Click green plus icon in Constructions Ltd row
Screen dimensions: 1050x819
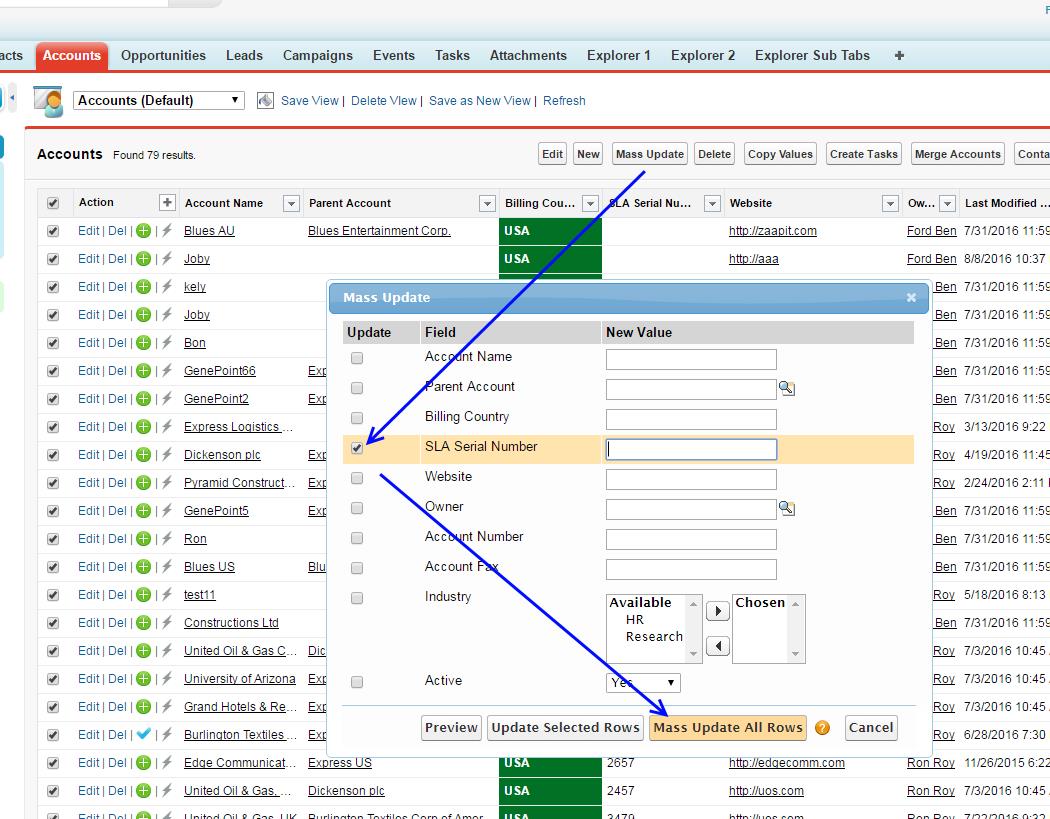click(x=143, y=623)
